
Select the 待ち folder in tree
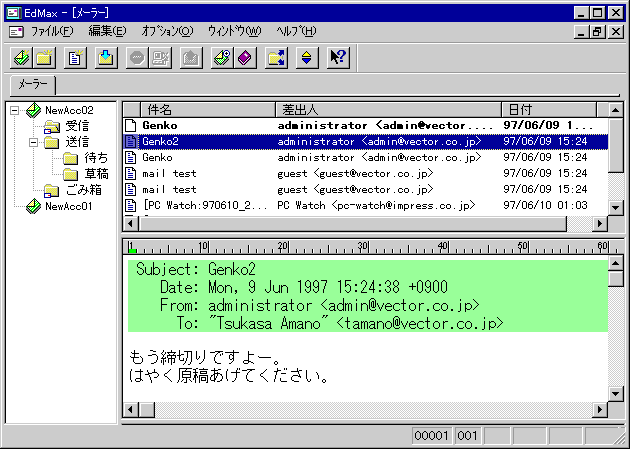96,158
